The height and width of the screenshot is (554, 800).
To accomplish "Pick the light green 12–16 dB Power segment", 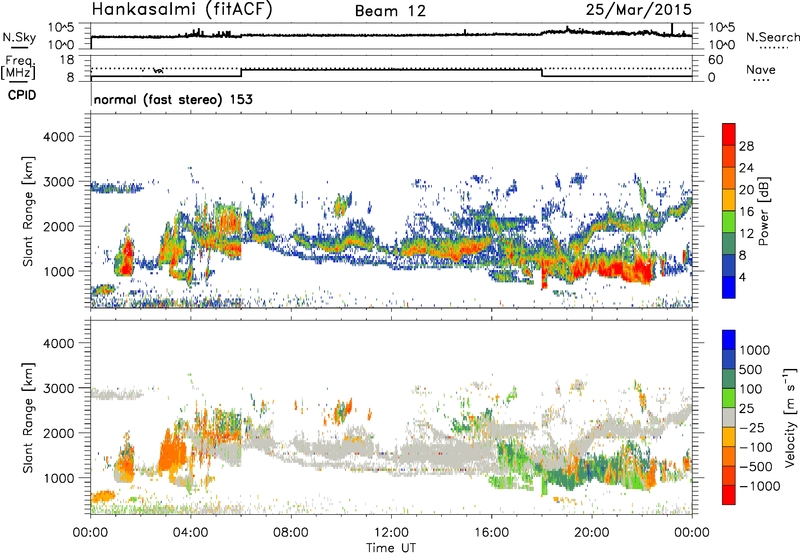I will (x=729, y=222).
